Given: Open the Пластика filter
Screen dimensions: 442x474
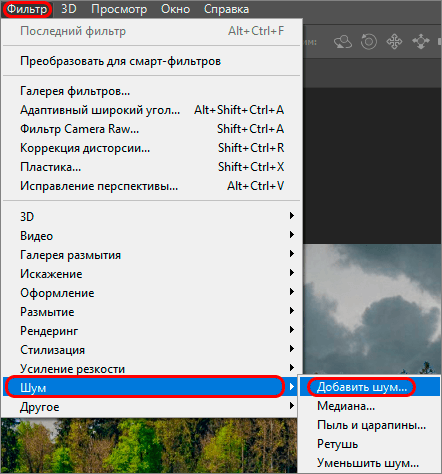Looking at the screenshot, I should pyautogui.click(x=152, y=167).
